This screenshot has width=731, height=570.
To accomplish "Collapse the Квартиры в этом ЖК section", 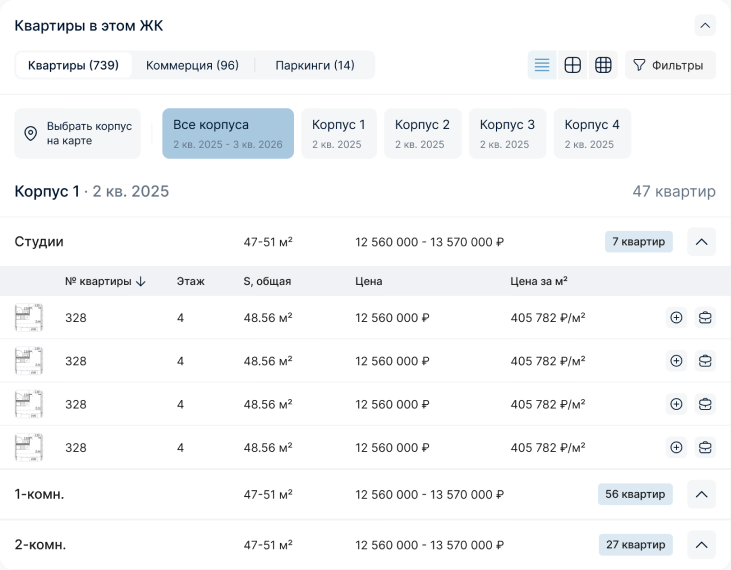I will [x=705, y=26].
